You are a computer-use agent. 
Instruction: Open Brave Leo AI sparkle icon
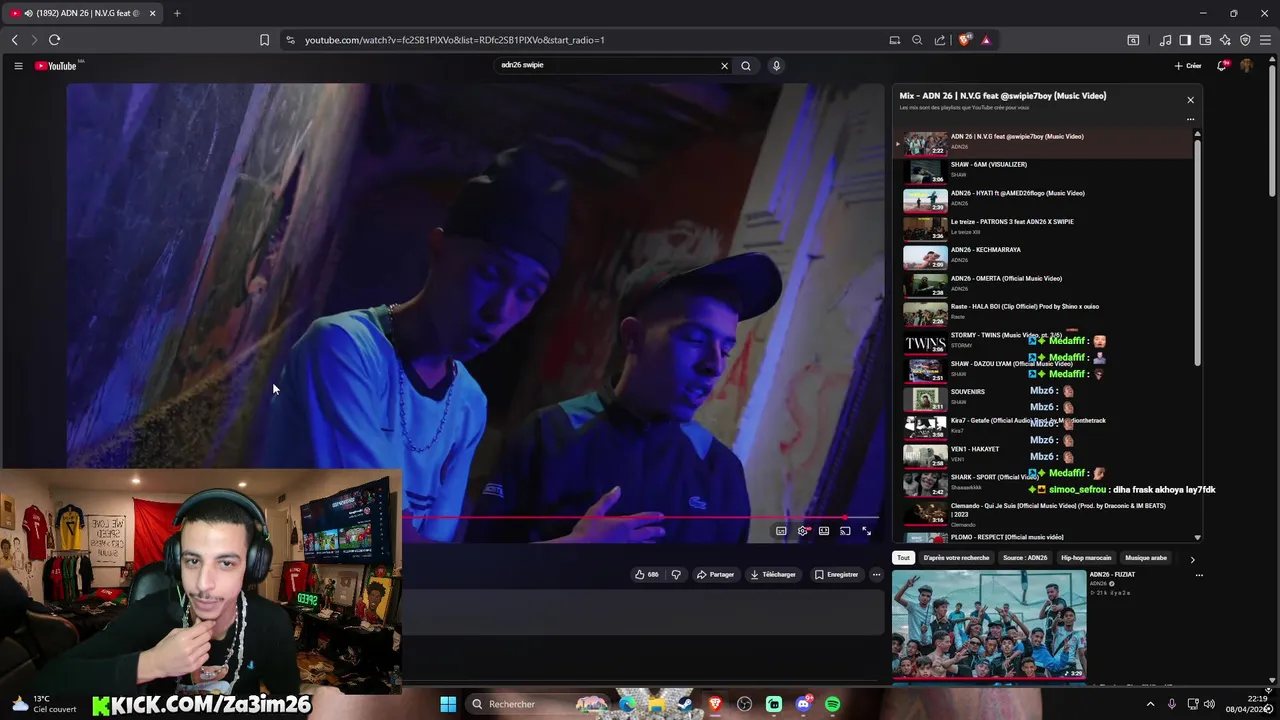[x=1225, y=40]
